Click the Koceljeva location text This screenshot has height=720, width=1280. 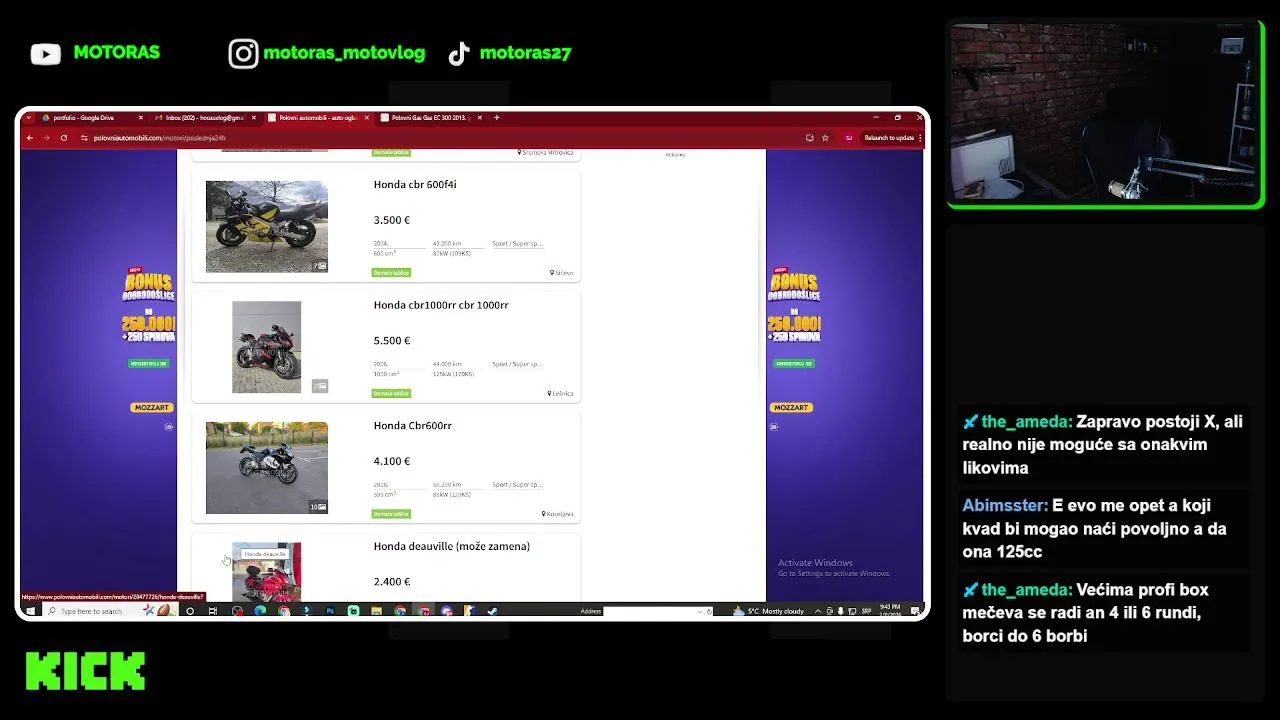[x=560, y=514]
